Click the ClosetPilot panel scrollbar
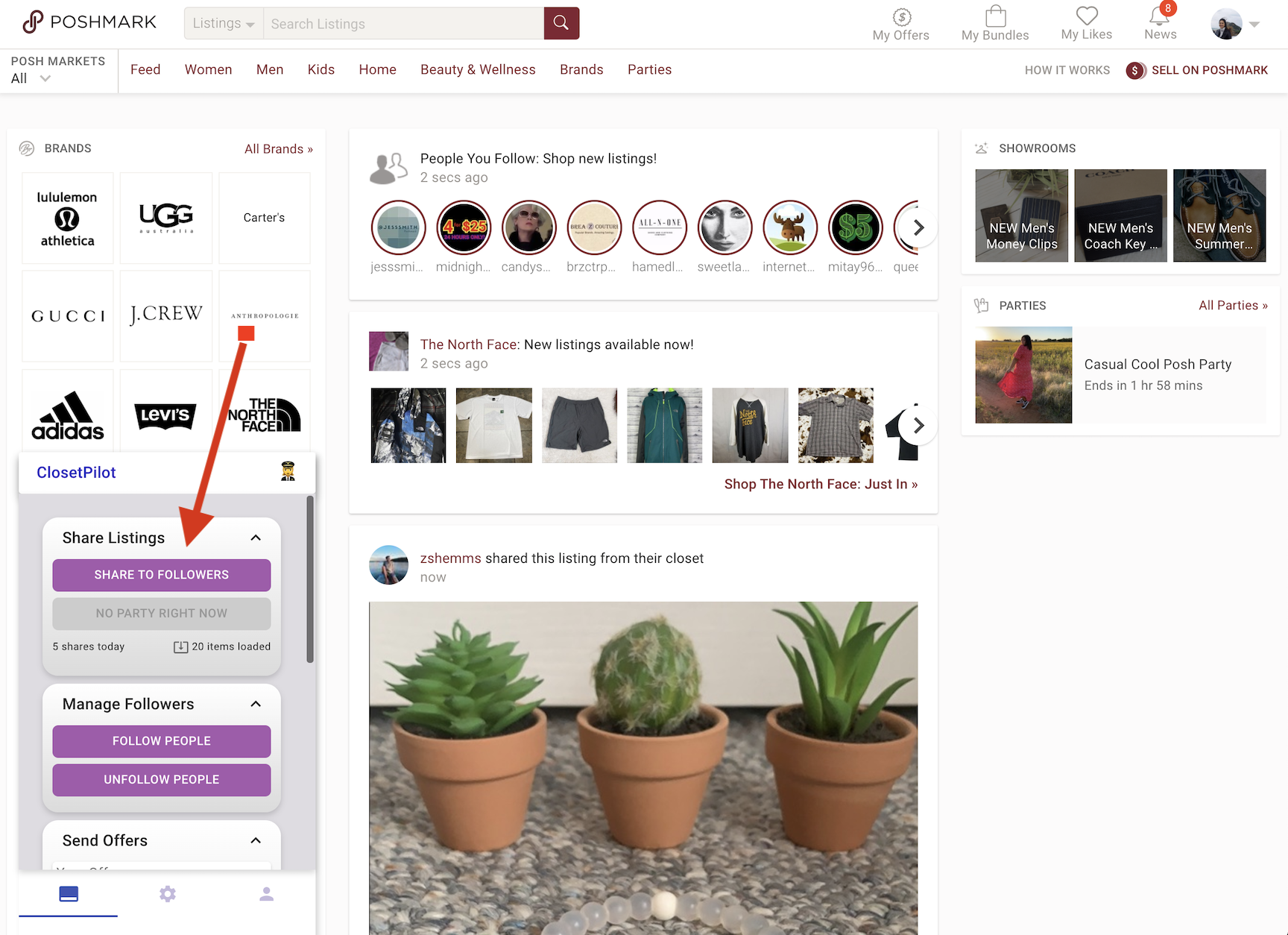1288x935 pixels. 310,579
